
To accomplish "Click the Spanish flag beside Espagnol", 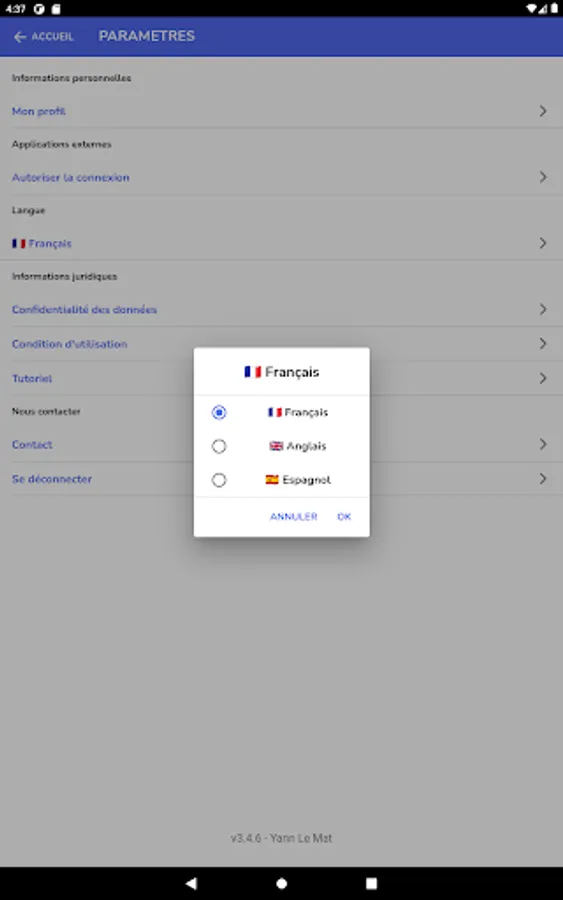I will tap(272, 479).
